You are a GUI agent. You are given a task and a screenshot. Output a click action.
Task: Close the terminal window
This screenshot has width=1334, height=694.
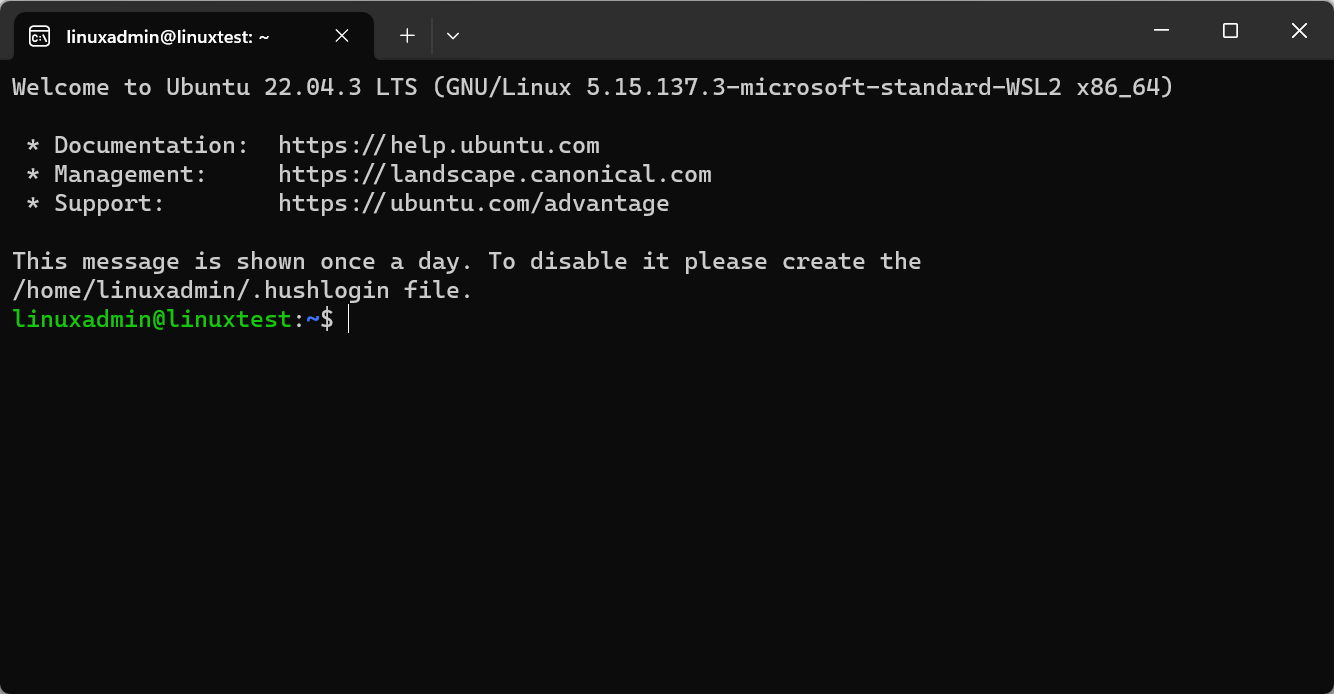(1299, 31)
